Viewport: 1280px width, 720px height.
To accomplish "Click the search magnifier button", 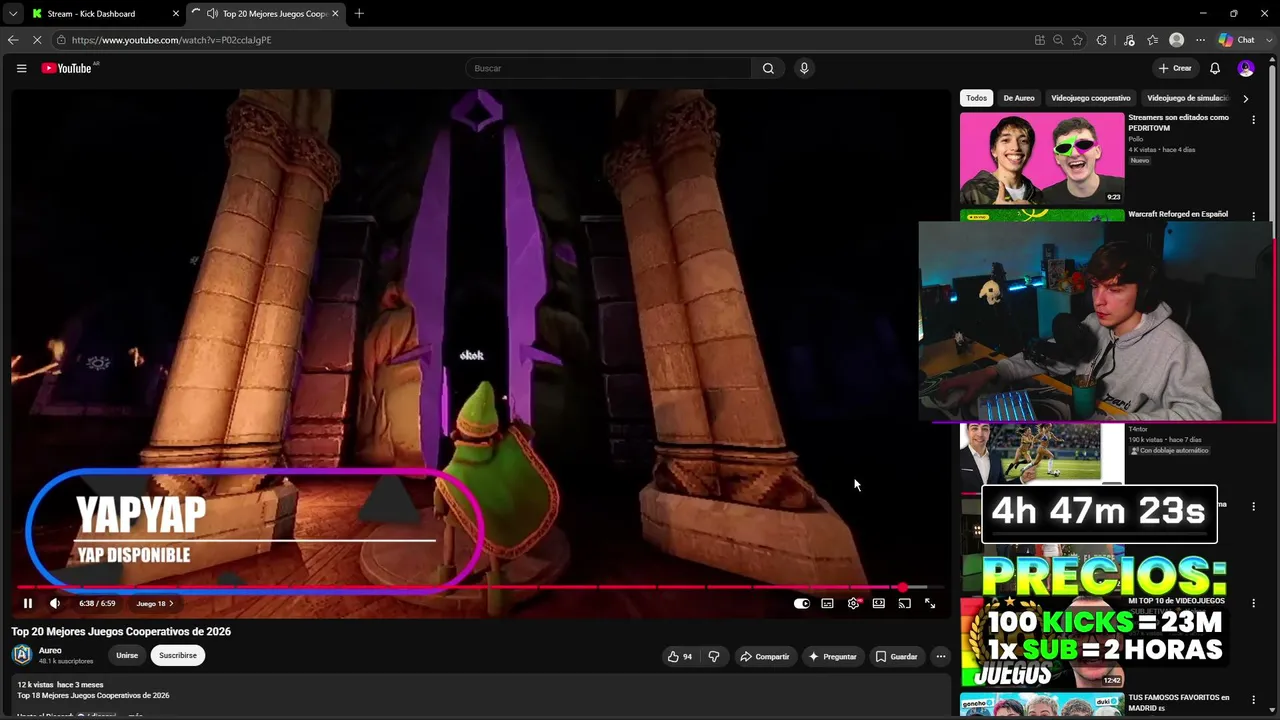I will tap(768, 68).
